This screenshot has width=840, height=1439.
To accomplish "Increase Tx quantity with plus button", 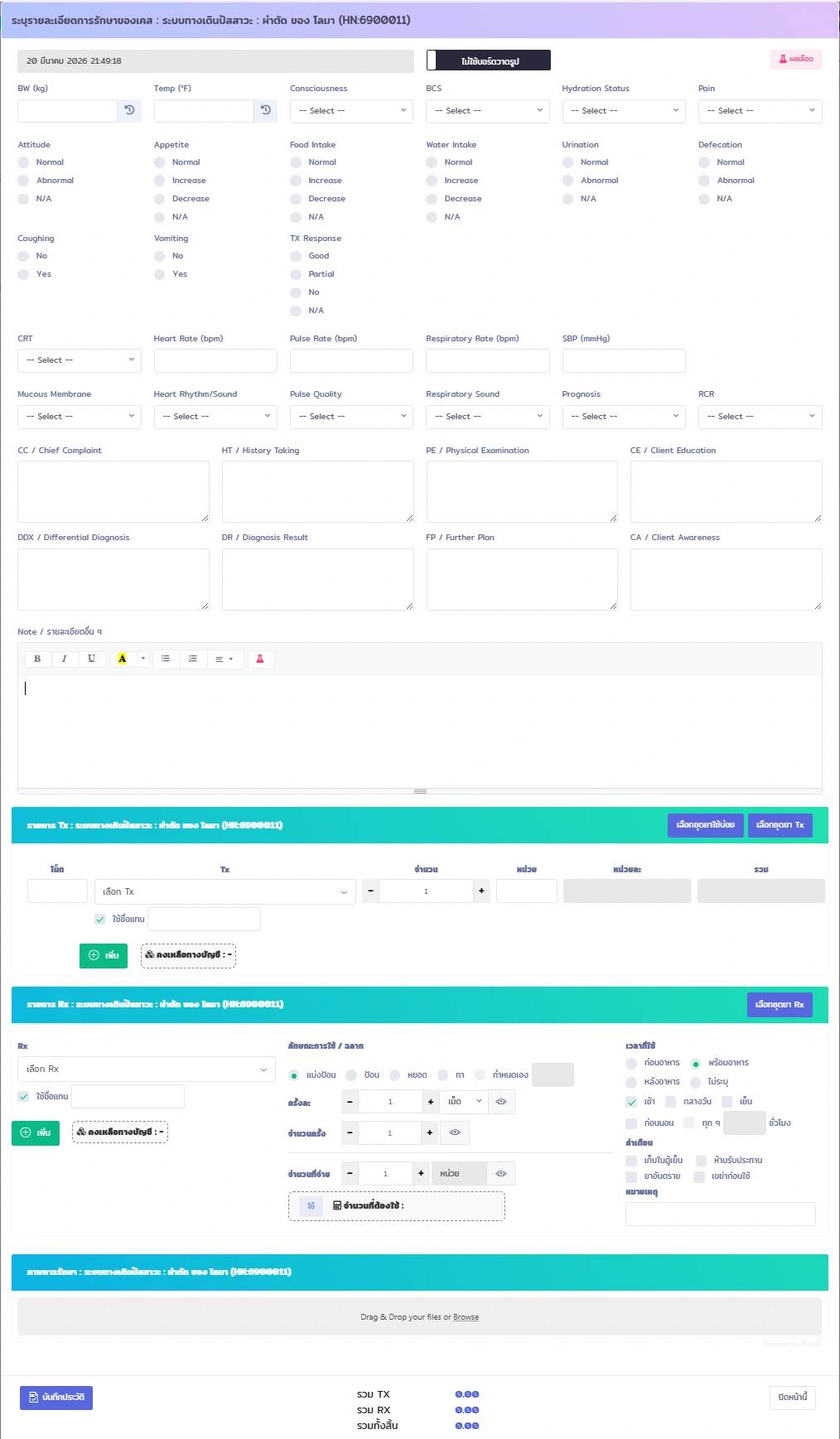I will pyautogui.click(x=481, y=891).
